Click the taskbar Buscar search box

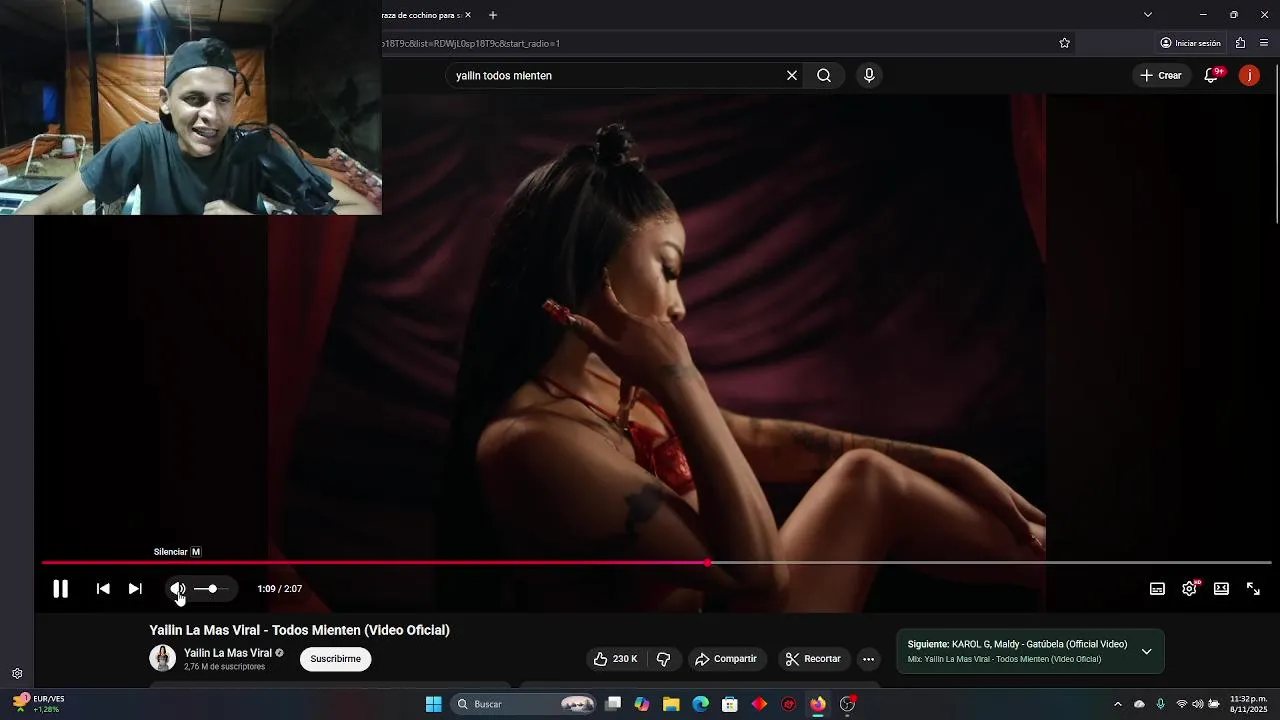coord(524,704)
